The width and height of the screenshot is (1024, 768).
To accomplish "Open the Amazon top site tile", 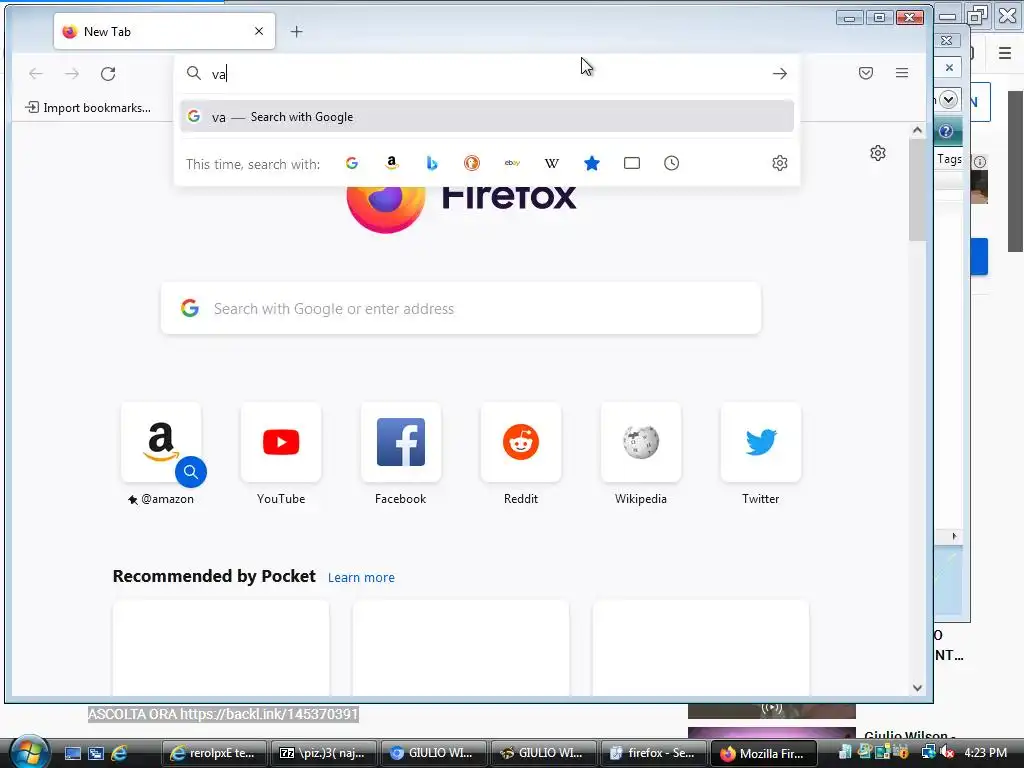I will 161,442.
